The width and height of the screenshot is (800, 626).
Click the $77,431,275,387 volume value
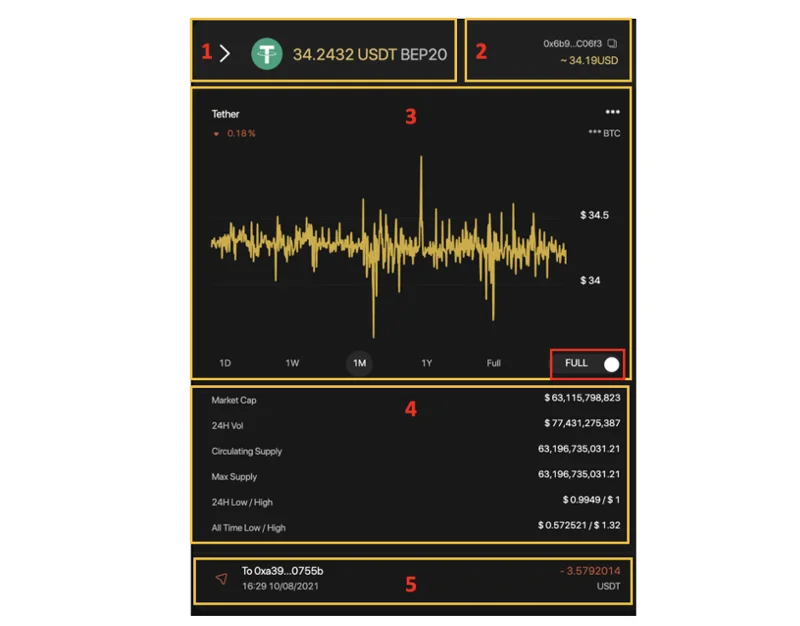click(582, 423)
